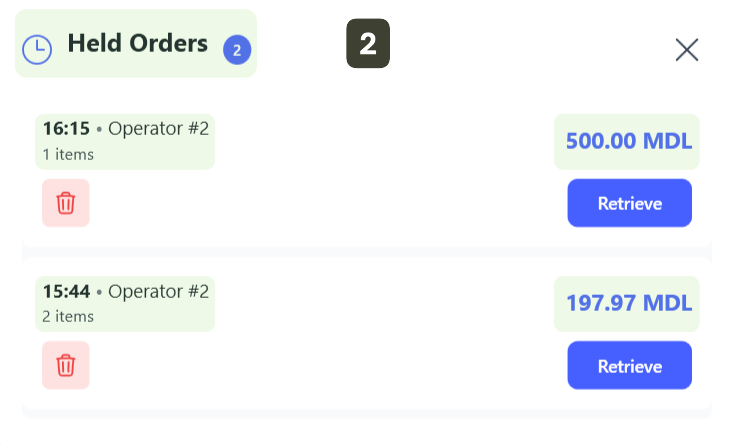
Task: Click Operator #2 on the 16:15 order
Action: (x=158, y=129)
